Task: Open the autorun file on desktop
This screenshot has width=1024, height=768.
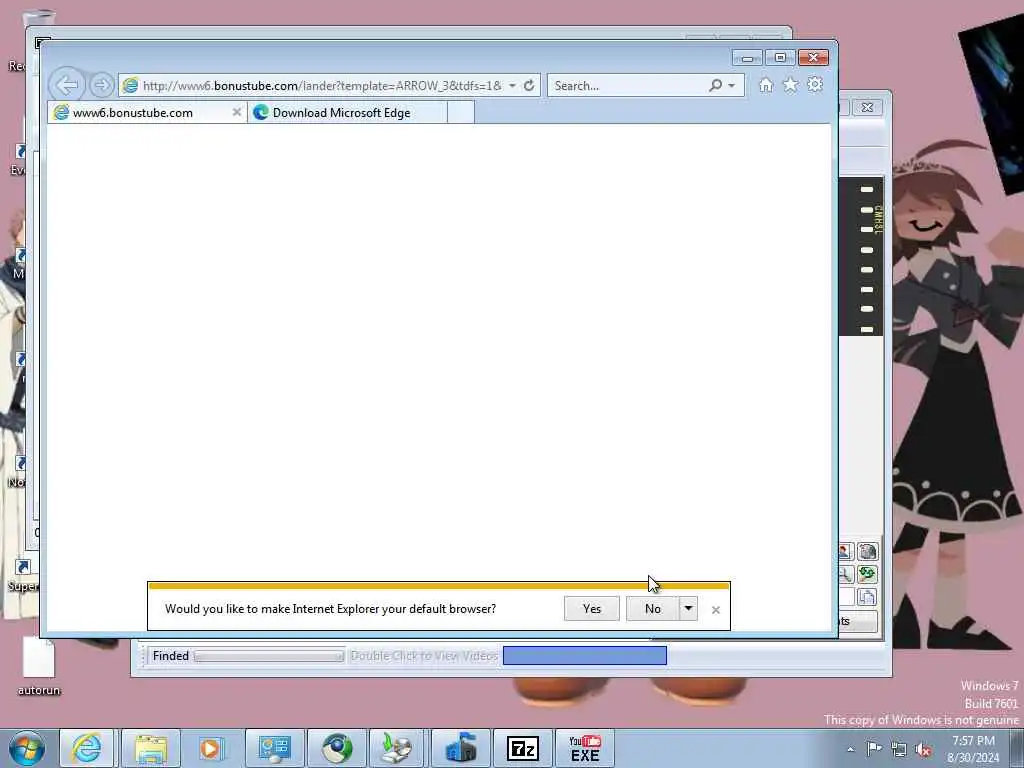Action: point(39,667)
